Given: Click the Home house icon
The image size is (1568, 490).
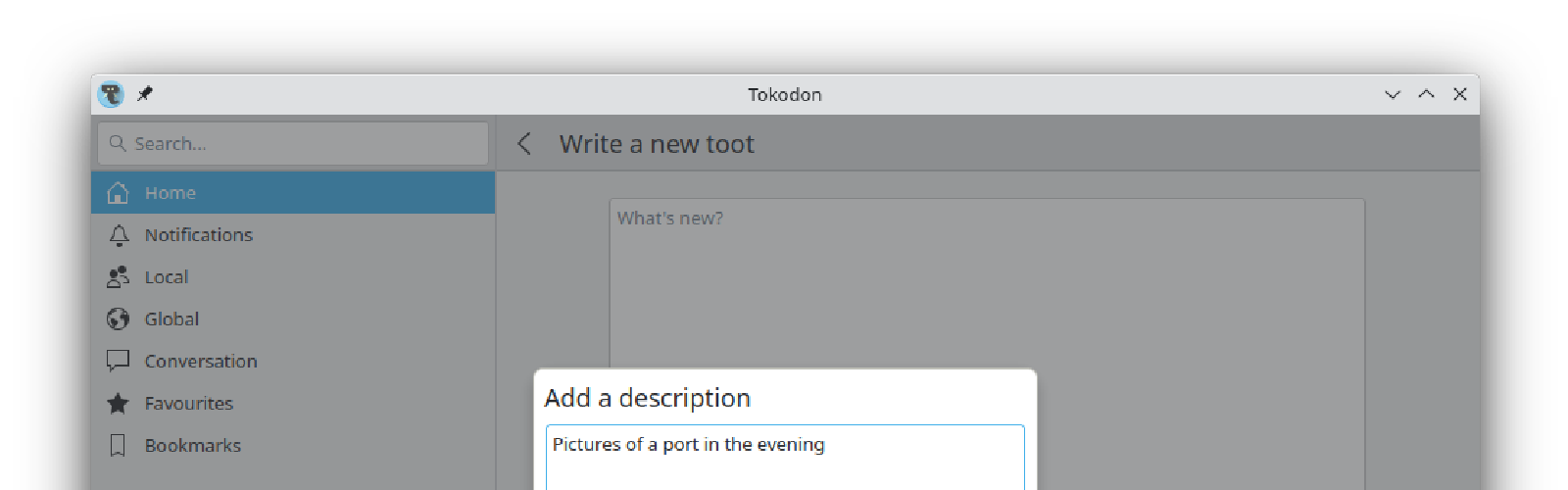Looking at the screenshot, I should (118, 193).
